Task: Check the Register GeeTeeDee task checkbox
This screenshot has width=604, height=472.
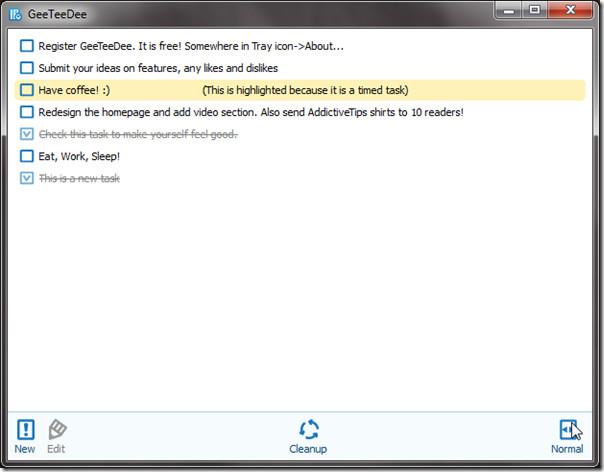Action: [27, 46]
